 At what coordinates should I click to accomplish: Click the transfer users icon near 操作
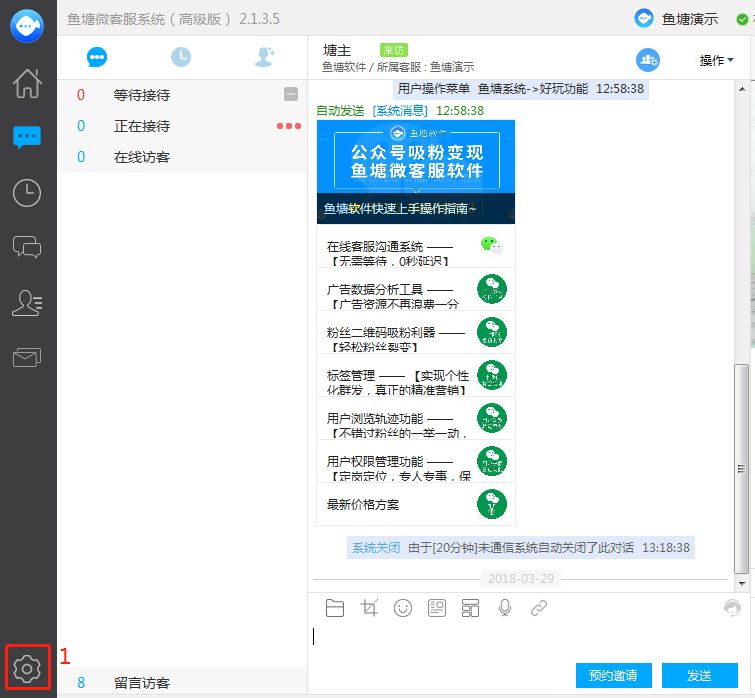click(x=648, y=60)
